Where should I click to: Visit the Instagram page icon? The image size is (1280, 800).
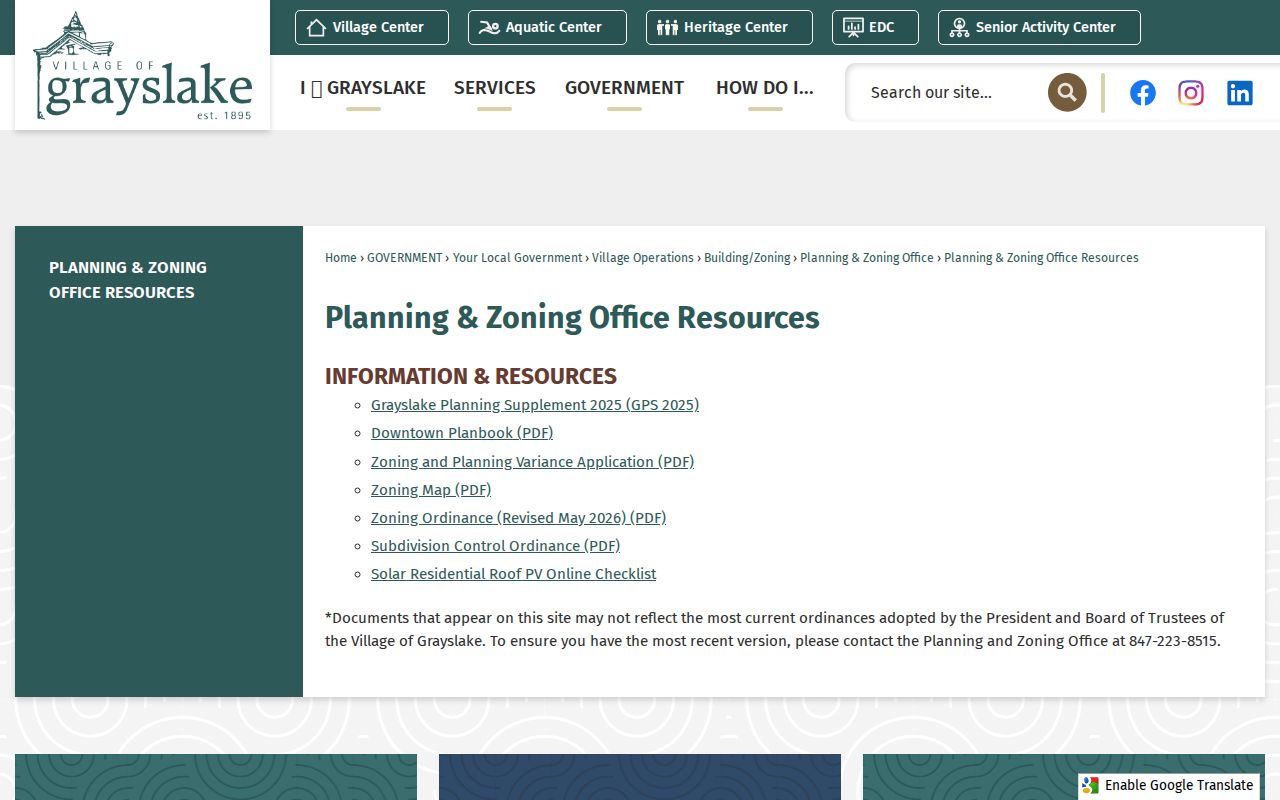[1191, 93]
